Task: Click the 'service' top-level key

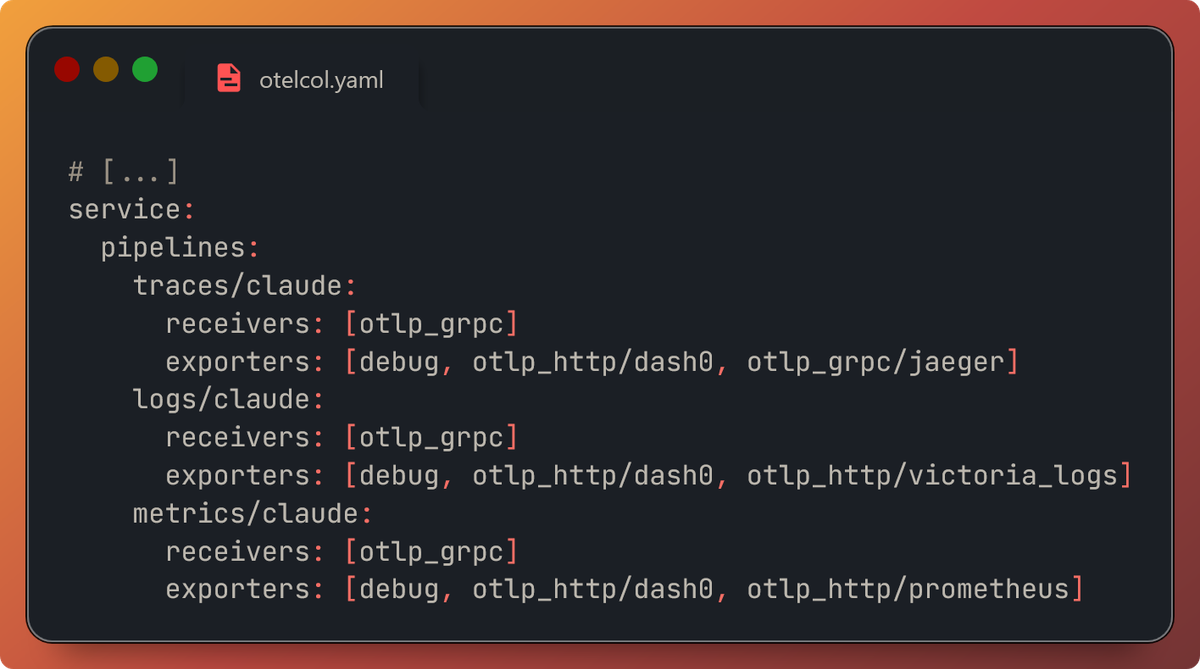Action: pos(125,210)
